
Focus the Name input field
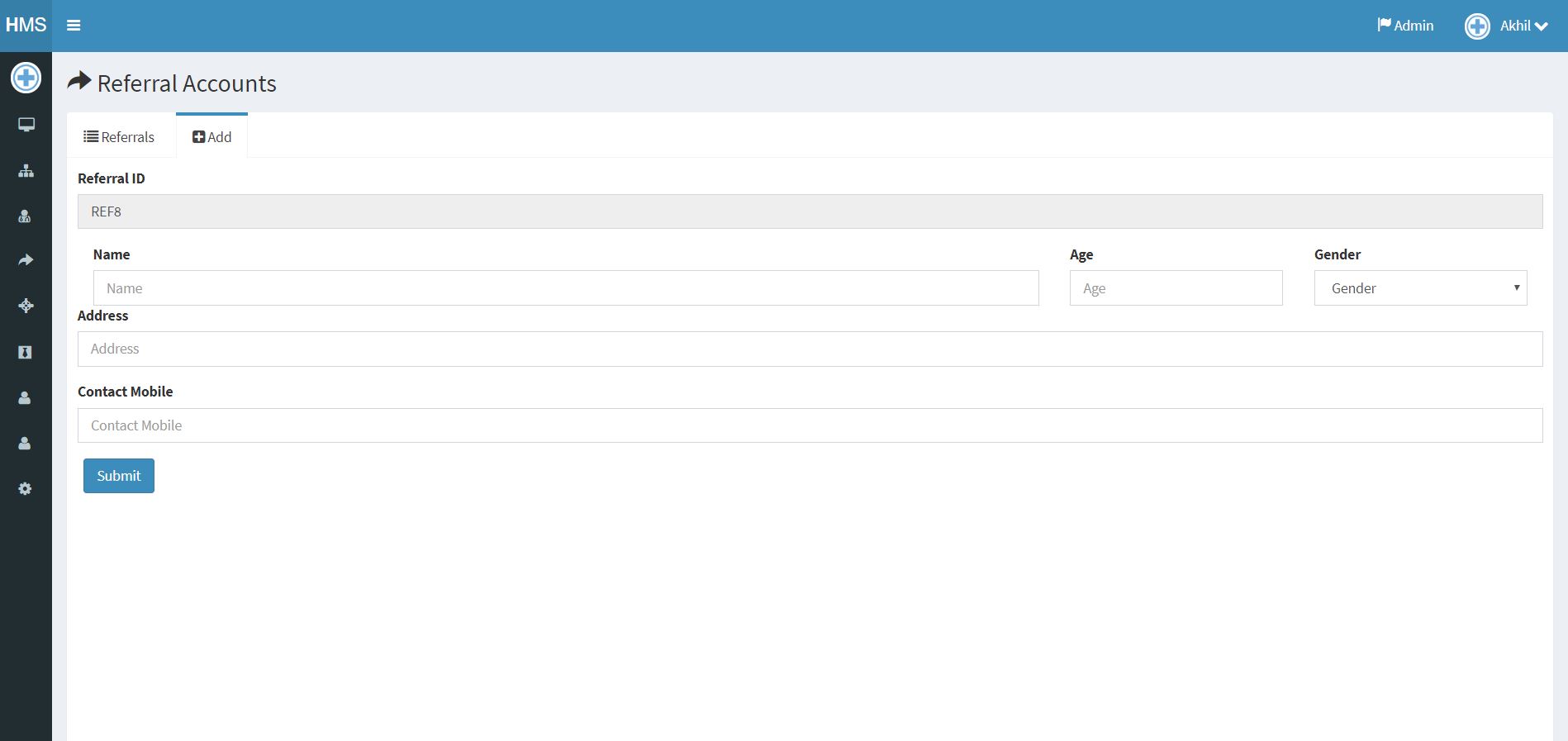[x=566, y=288]
